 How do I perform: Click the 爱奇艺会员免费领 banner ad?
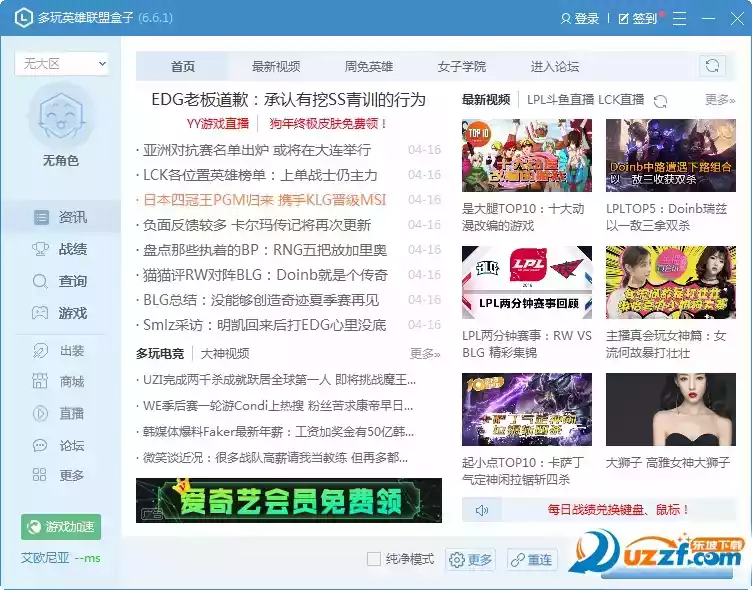click(289, 500)
